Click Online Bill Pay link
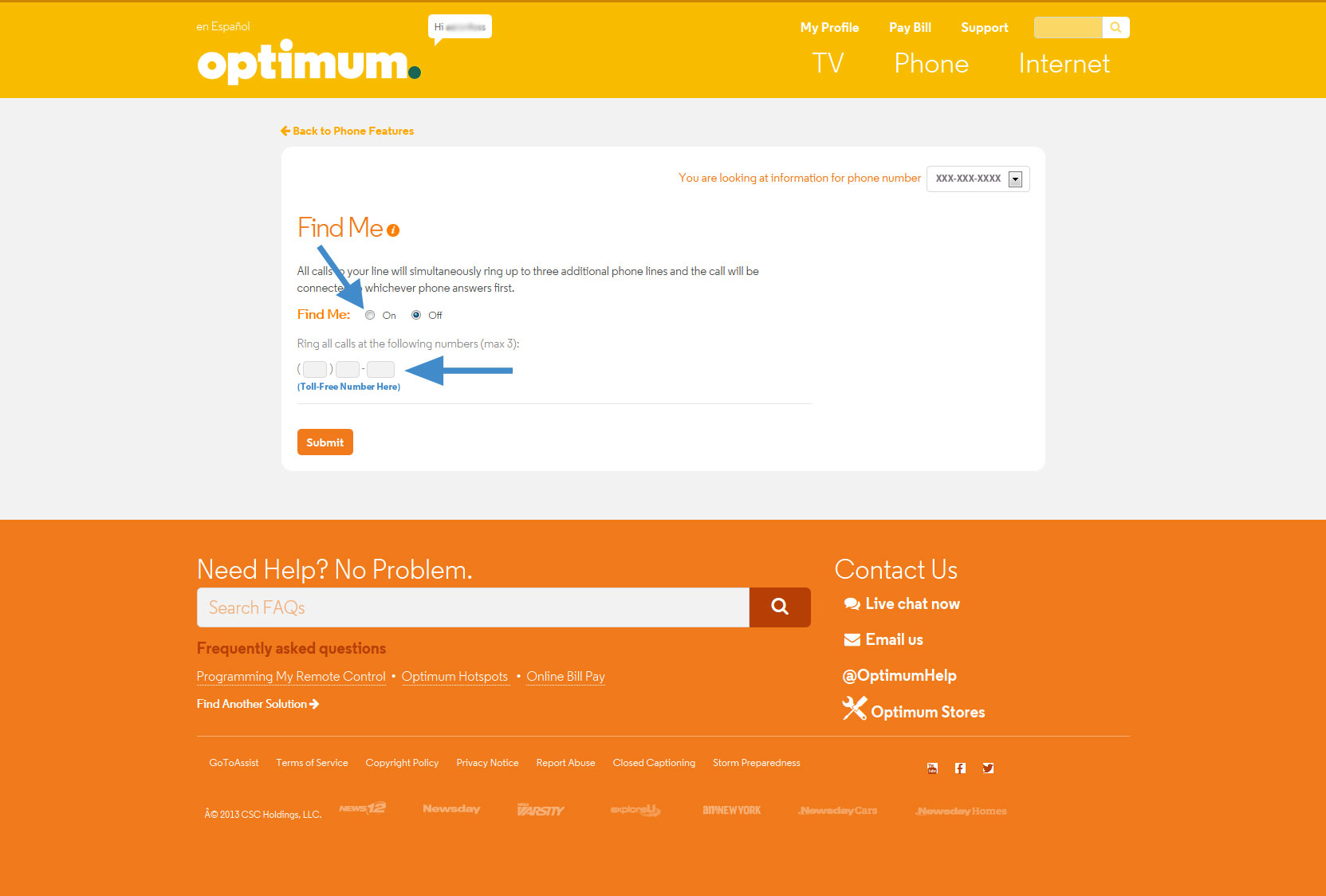 coord(565,677)
